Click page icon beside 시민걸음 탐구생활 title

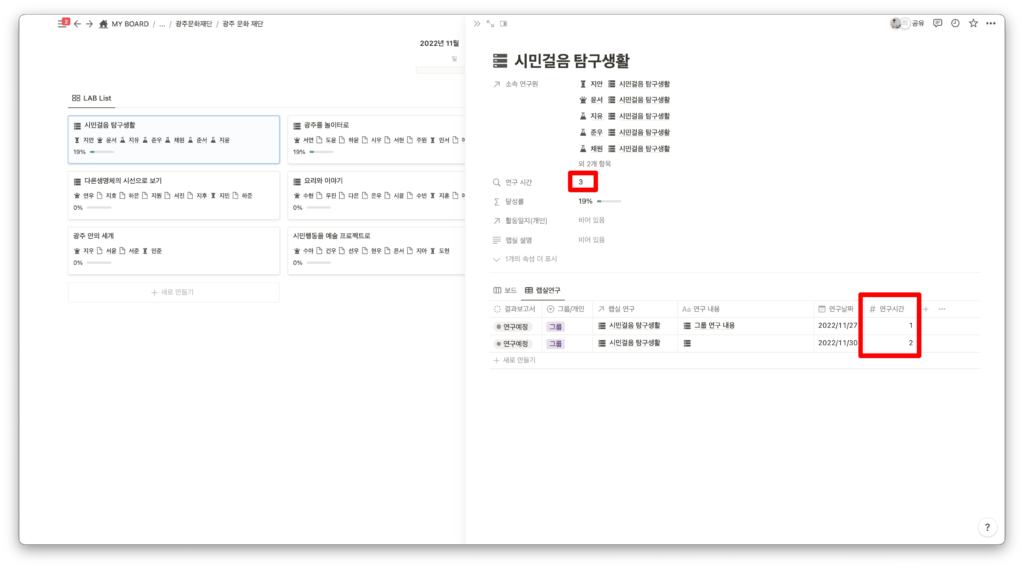click(500, 61)
